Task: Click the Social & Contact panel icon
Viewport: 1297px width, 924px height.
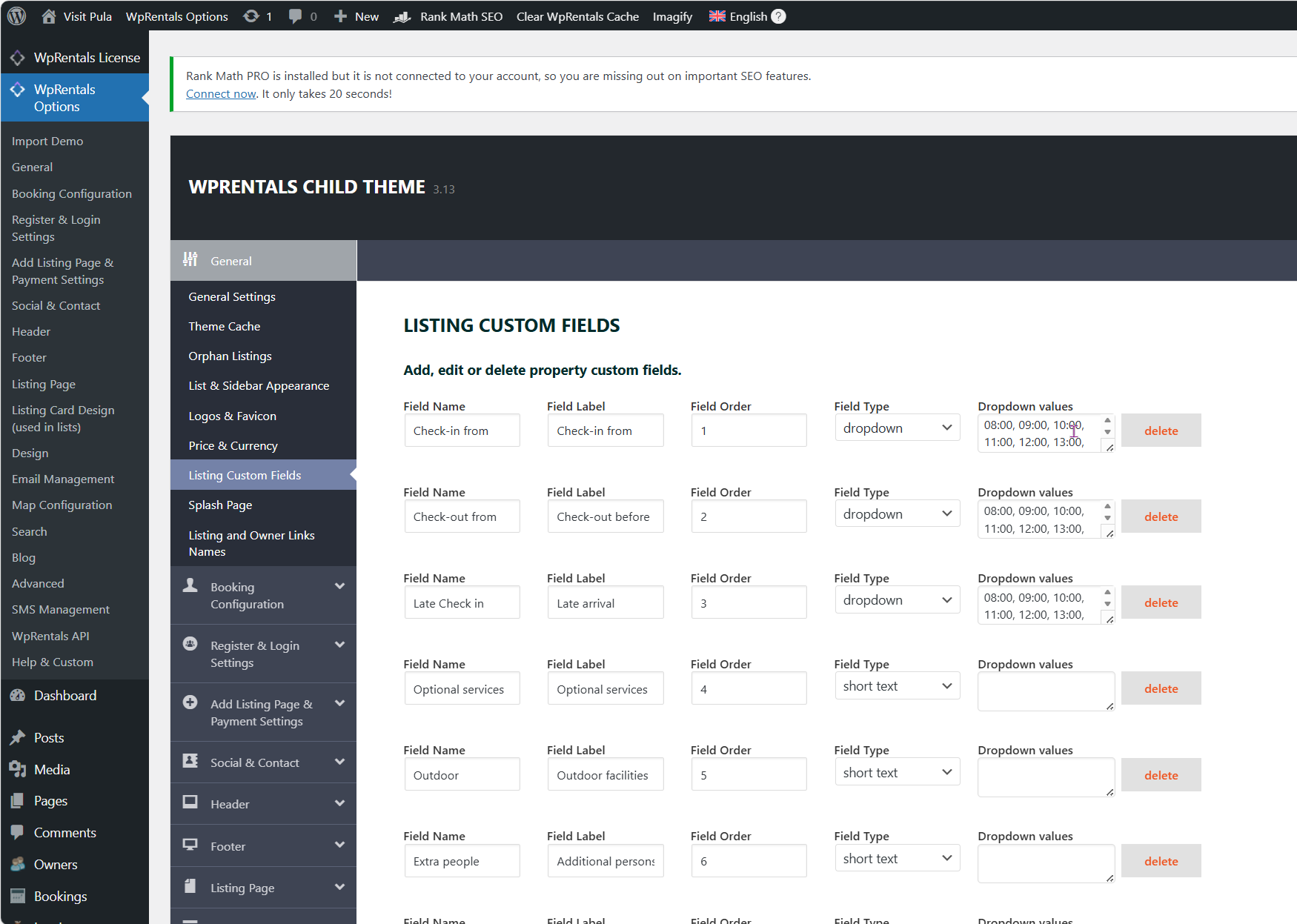Action: (x=190, y=761)
